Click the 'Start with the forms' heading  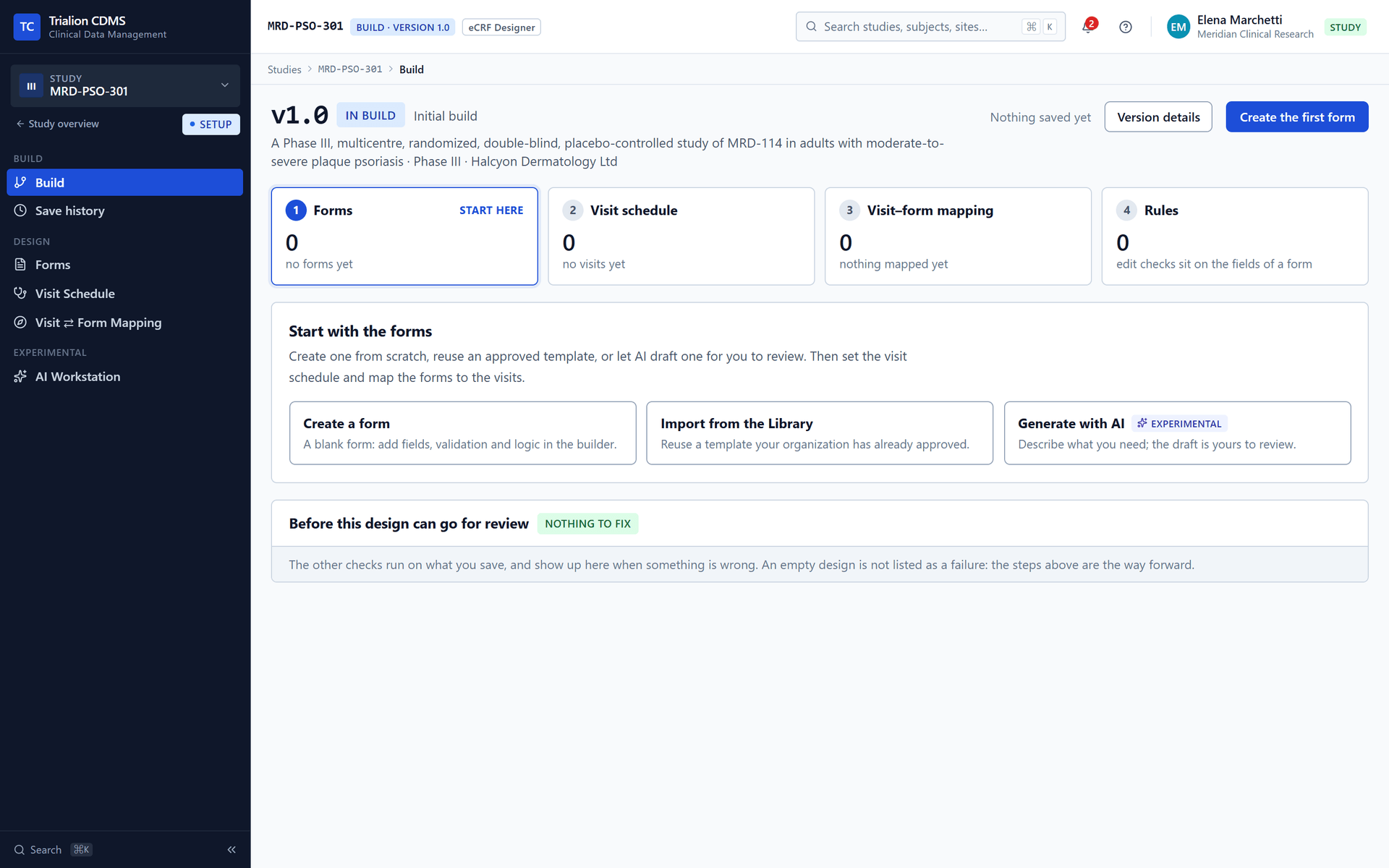point(360,331)
